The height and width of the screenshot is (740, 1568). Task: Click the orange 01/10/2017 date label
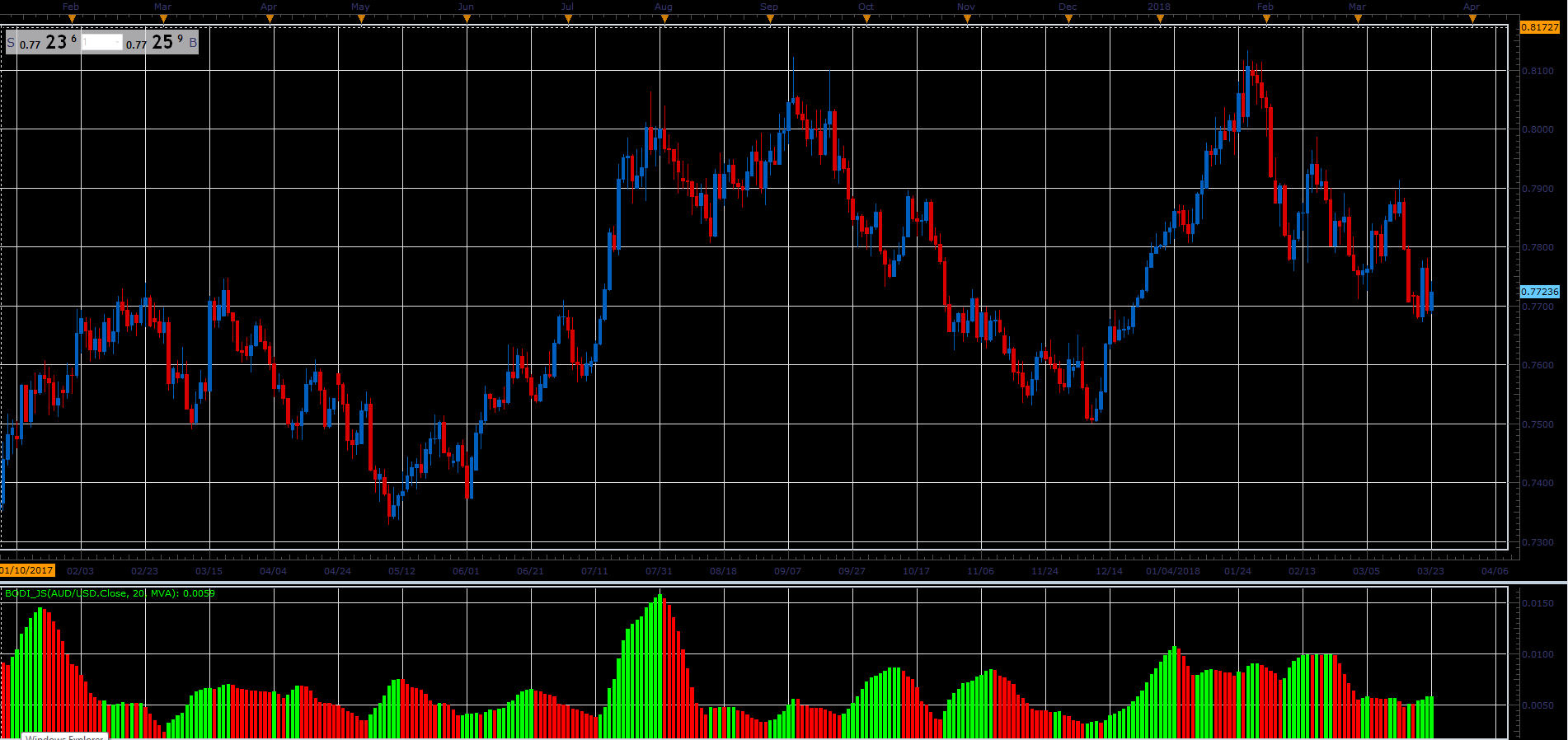(27, 570)
